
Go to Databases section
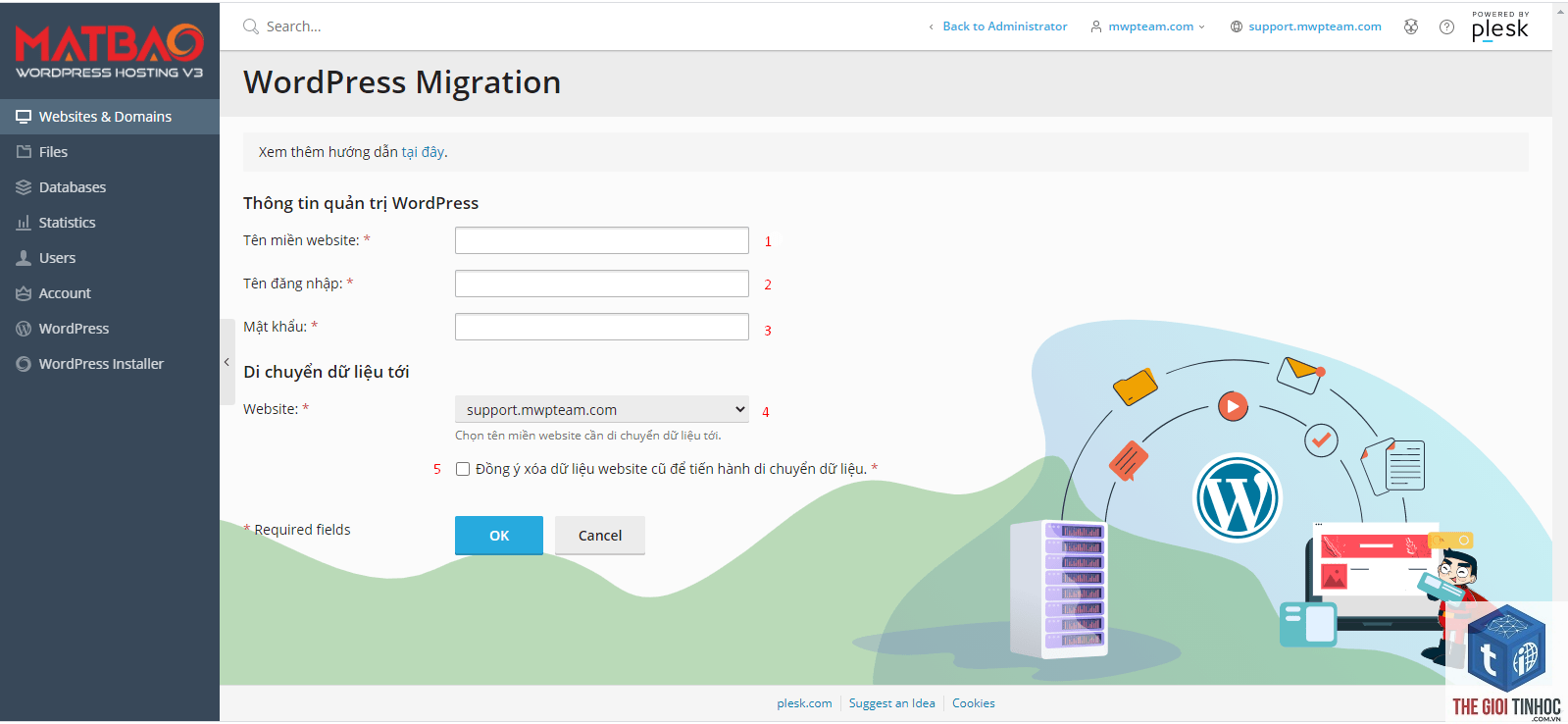[x=110, y=187]
